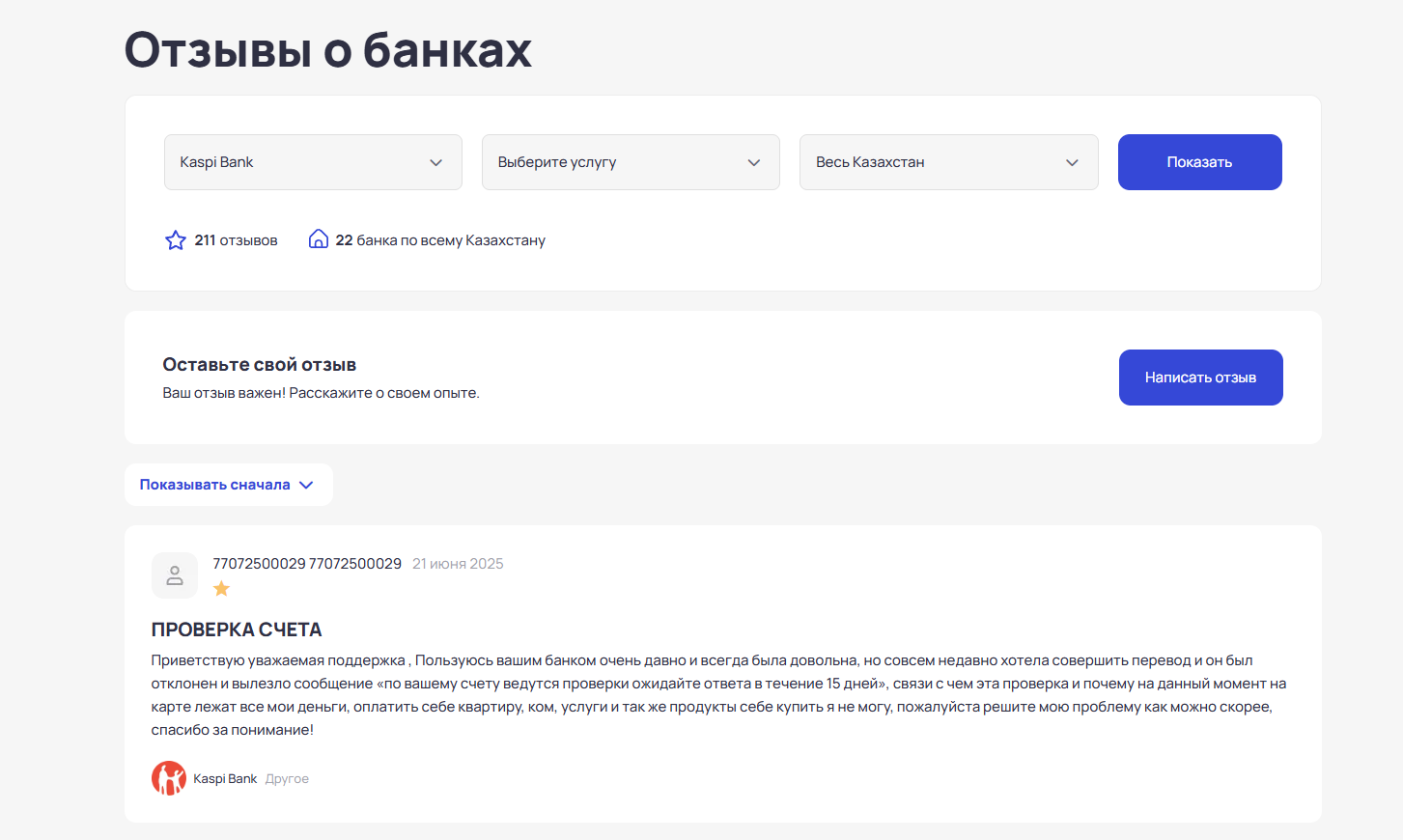Click the 'Другое' category tag
Viewport: 1403px width, 840px height.
(287, 779)
